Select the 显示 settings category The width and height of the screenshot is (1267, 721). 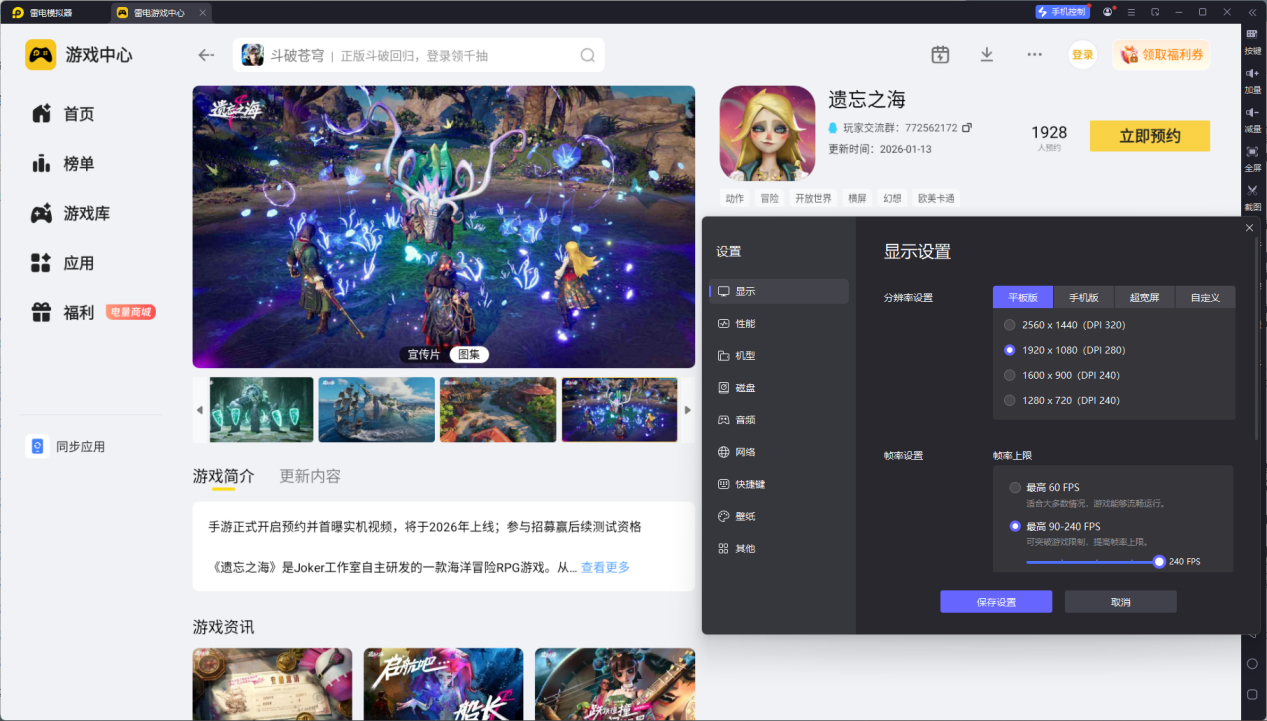(779, 292)
